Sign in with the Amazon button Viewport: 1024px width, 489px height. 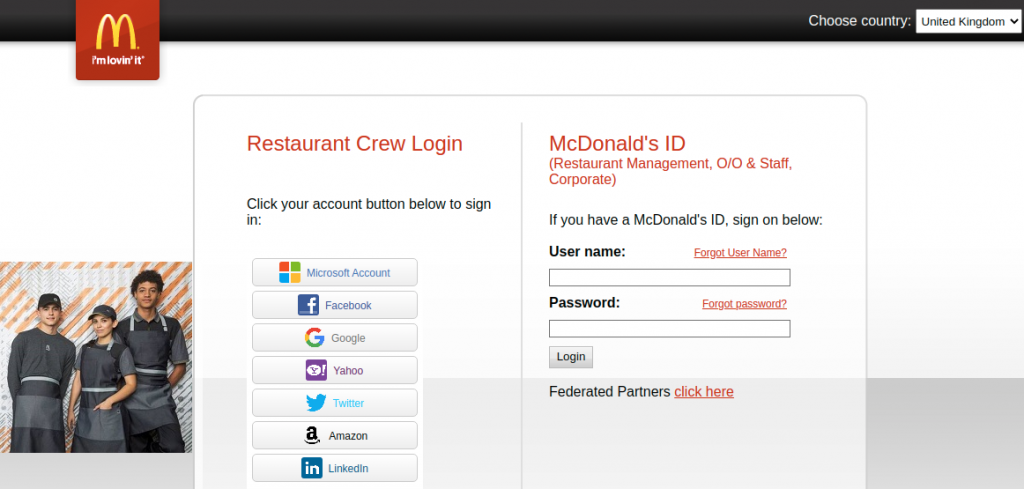pos(335,435)
